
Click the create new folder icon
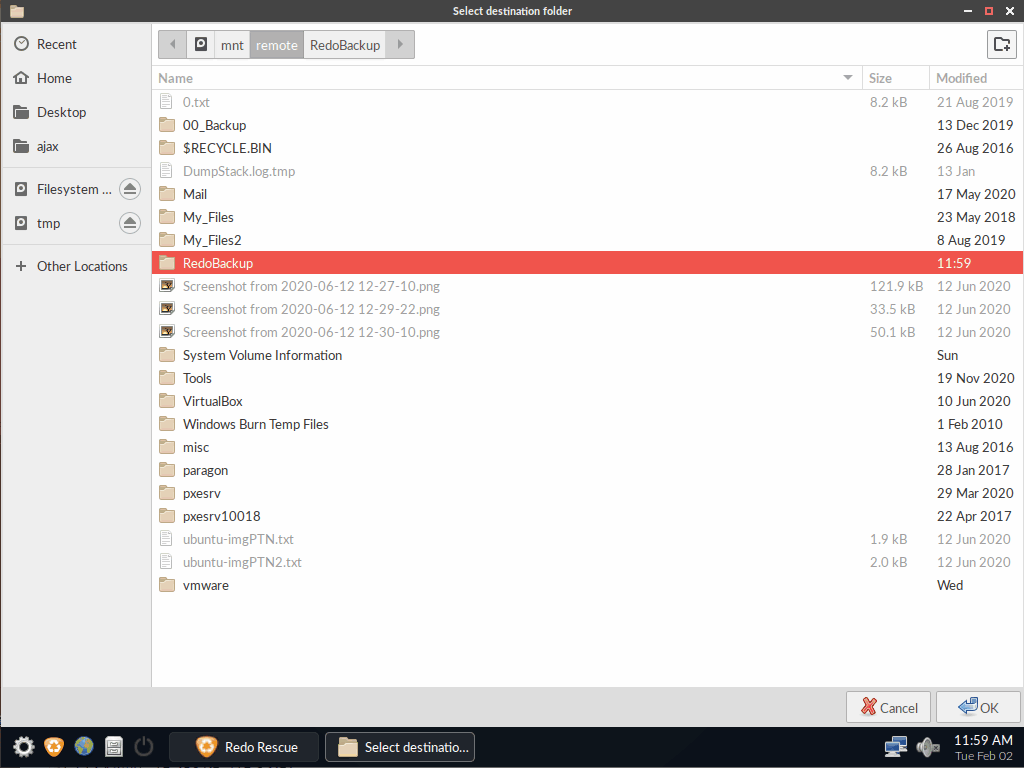point(1002,44)
